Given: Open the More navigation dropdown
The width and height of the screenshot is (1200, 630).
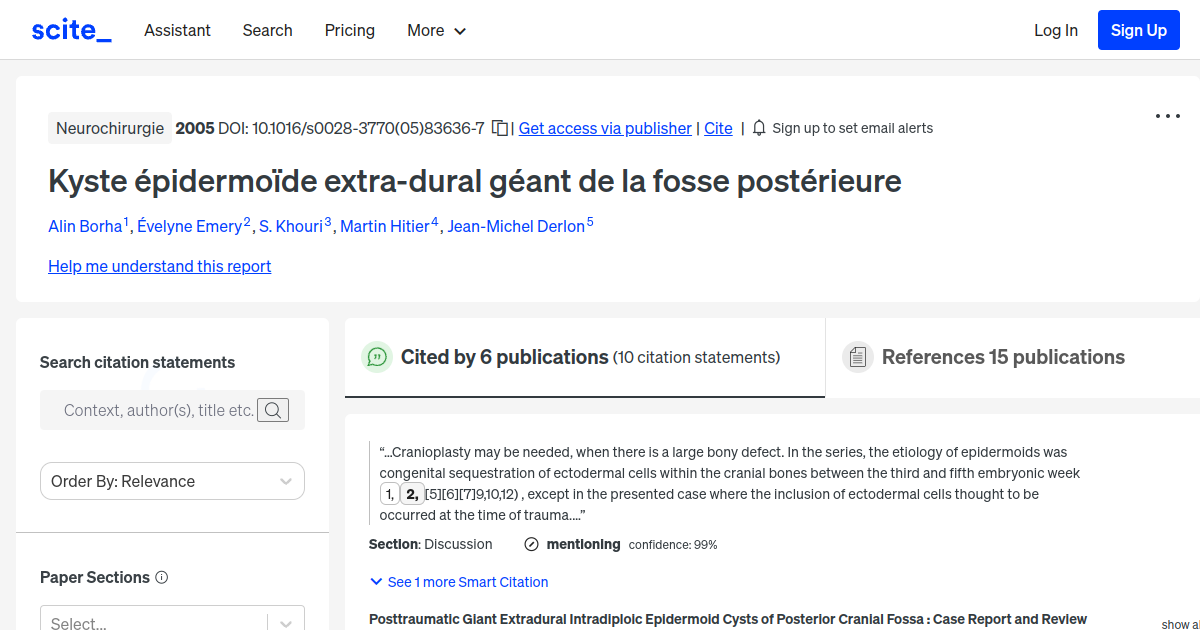Looking at the screenshot, I should 436,31.
